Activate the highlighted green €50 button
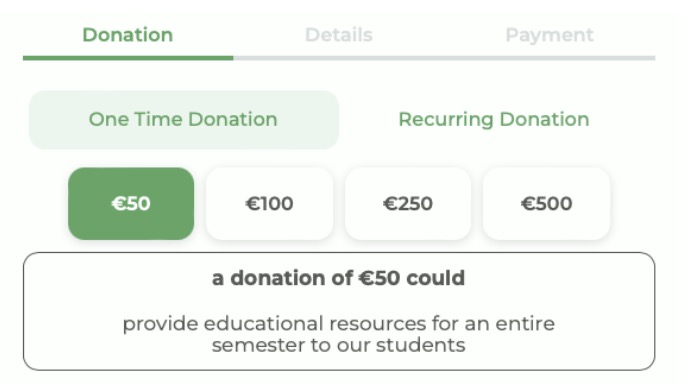This screenshot has height=385, width=678. tap(131, 204)
